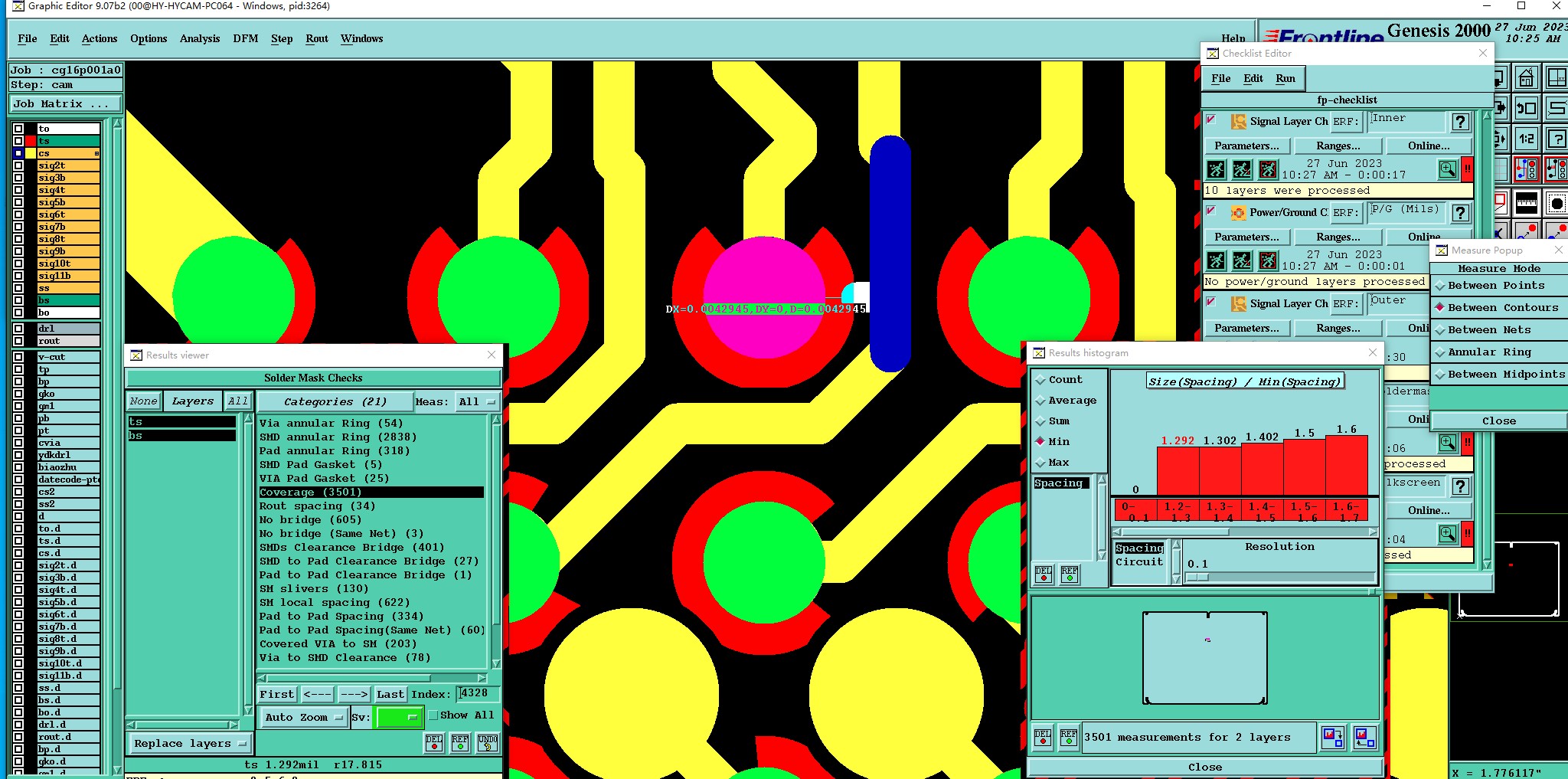1568x779 pixels.
Task: Click second running-man icon in Inner check
Action: click(1242, 169)
